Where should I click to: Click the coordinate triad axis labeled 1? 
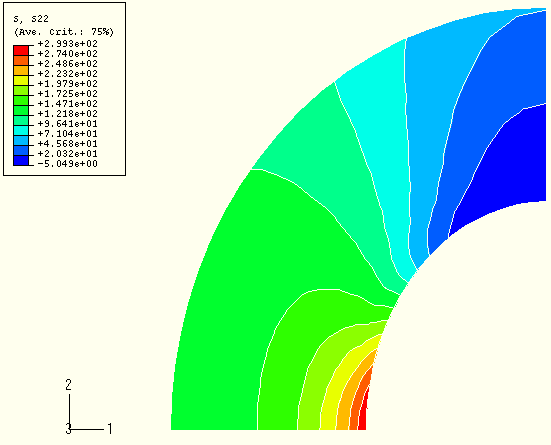click(110, 429)
